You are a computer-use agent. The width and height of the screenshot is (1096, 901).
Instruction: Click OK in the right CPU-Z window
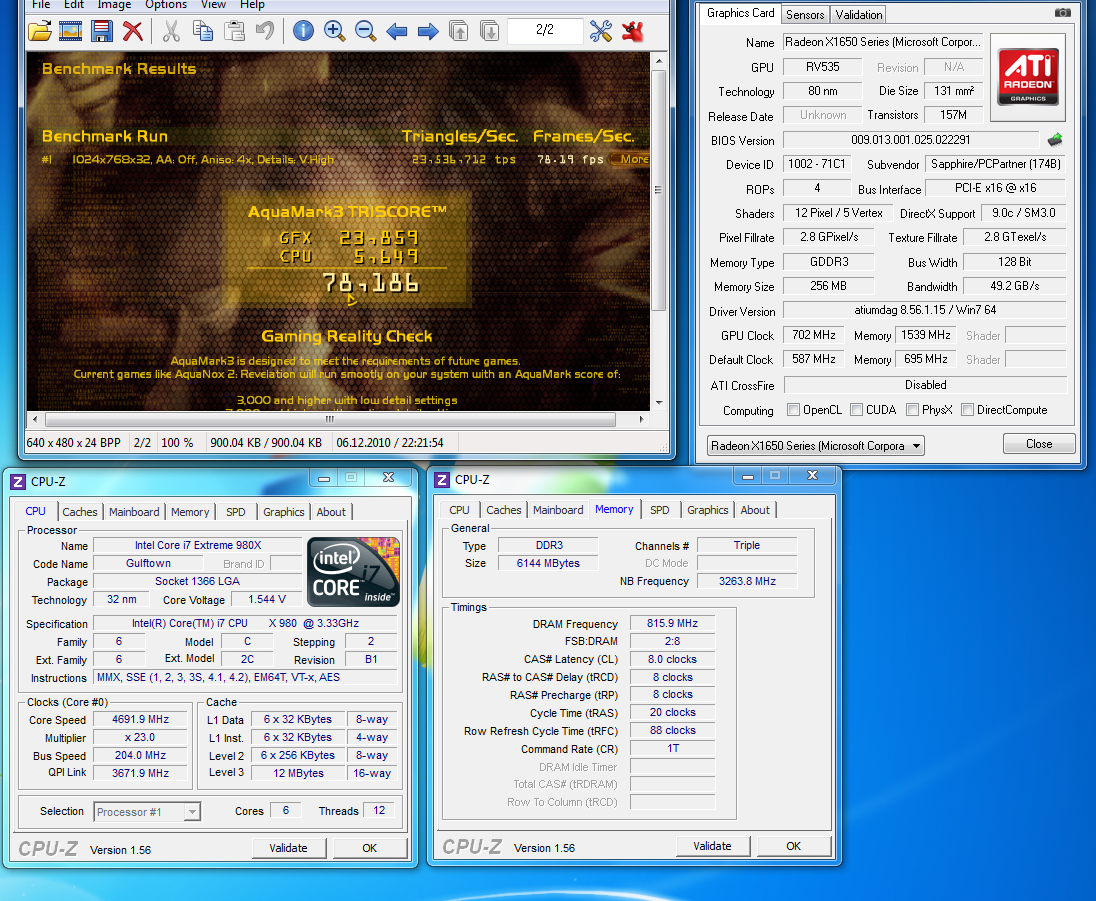coord(793,846)
